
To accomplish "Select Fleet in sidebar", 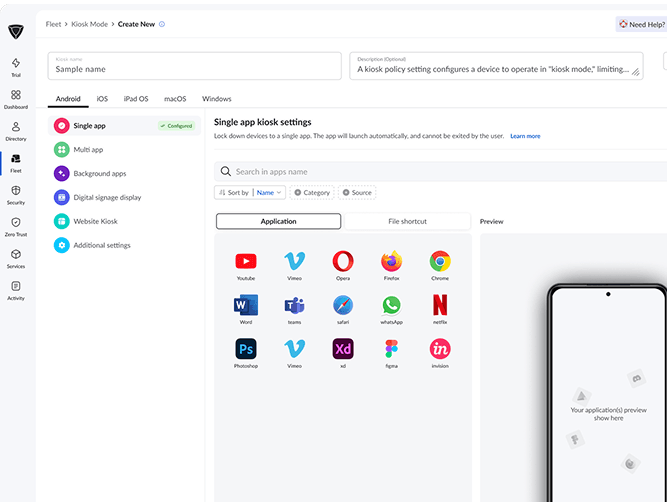I will click(x=16, y=163).
